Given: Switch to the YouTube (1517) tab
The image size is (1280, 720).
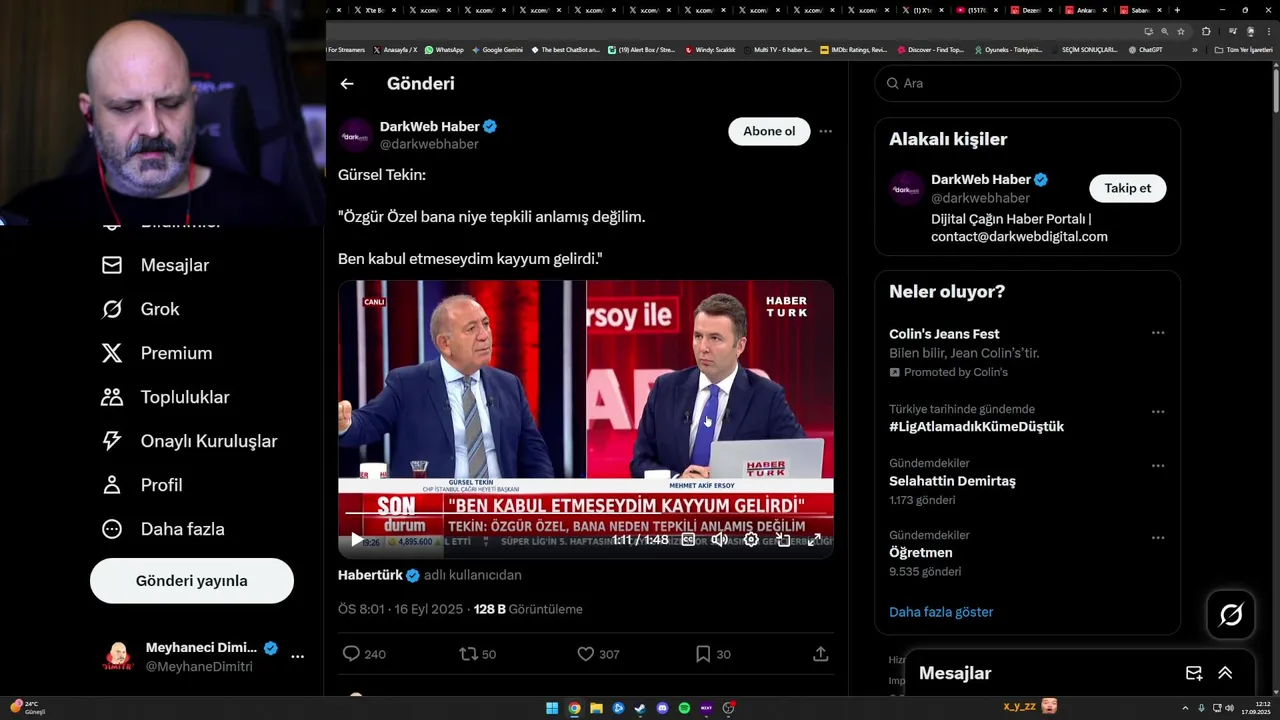Looking at the screenshot, I should (x=975, y=10).
